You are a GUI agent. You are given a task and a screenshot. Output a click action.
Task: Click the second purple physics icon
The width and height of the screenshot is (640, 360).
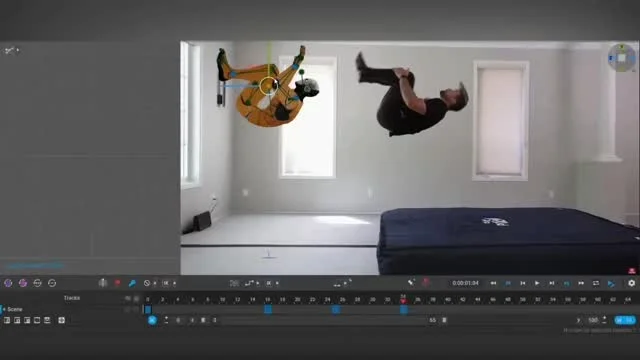23,283
